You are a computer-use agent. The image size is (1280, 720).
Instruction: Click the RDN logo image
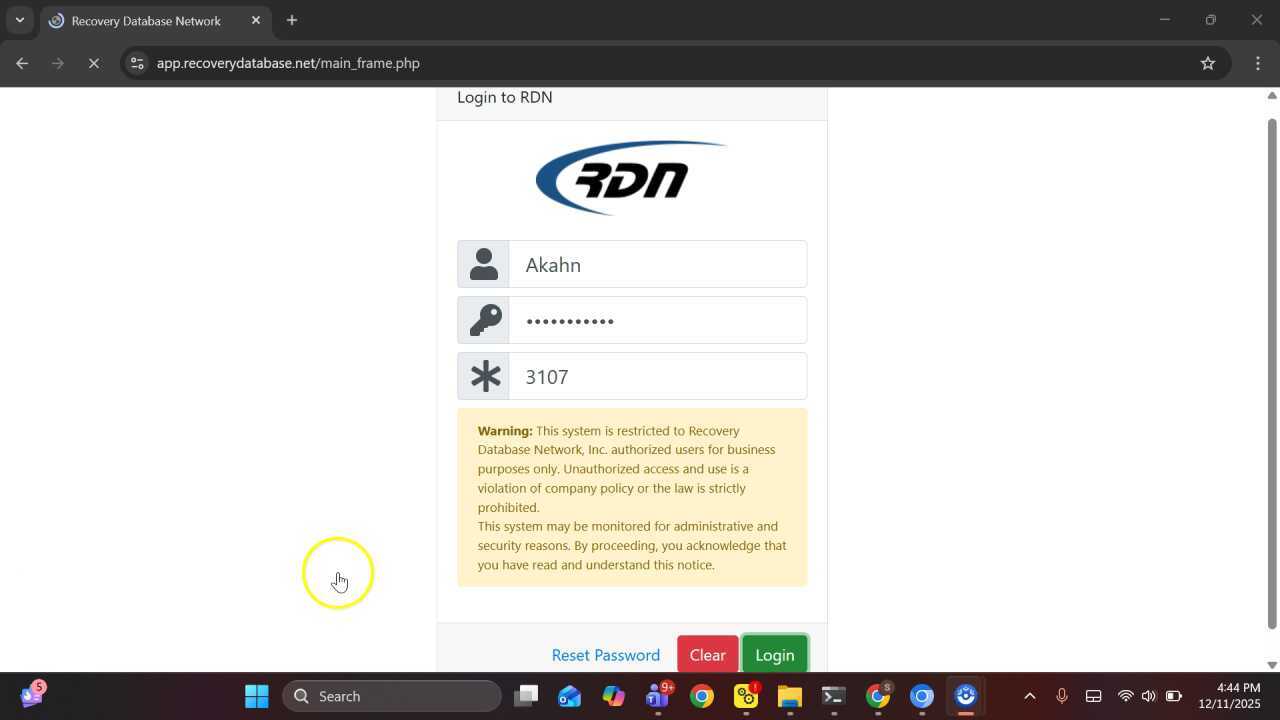[631, 178]
